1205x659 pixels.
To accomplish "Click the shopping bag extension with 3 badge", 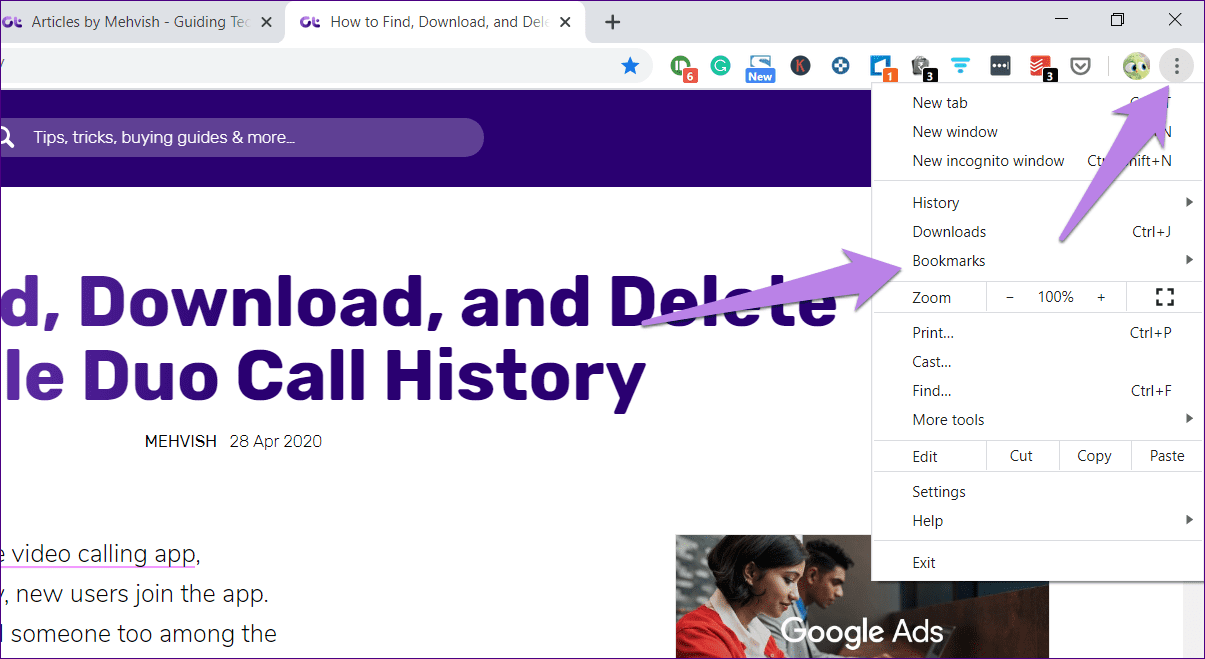I will 923,67.
